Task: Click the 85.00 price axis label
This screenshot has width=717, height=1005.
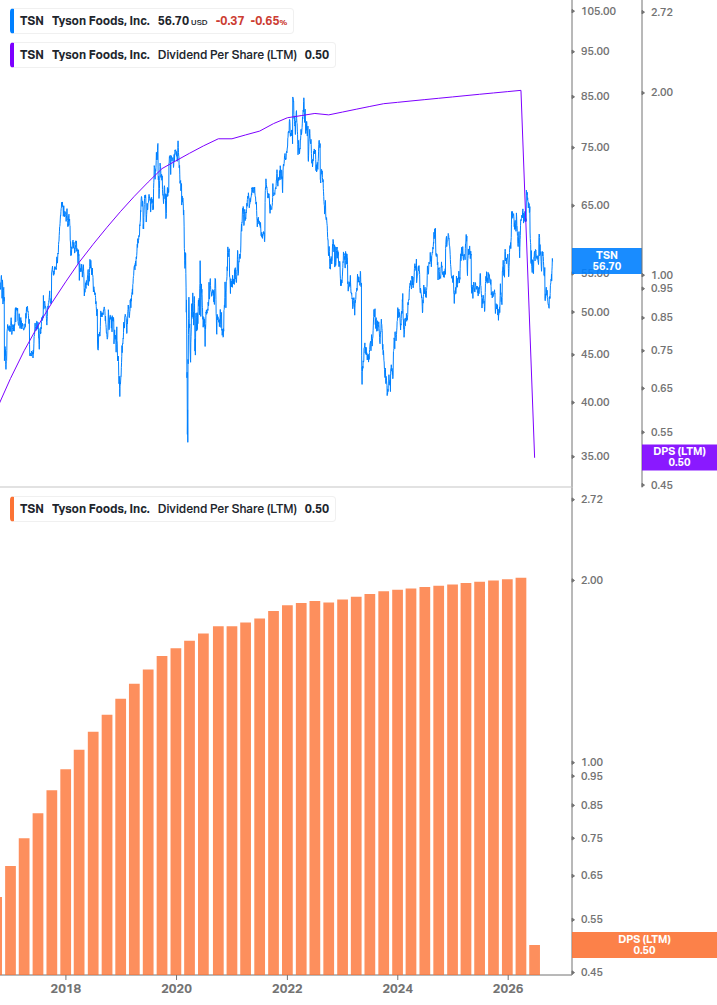Action: coord(595,96)
